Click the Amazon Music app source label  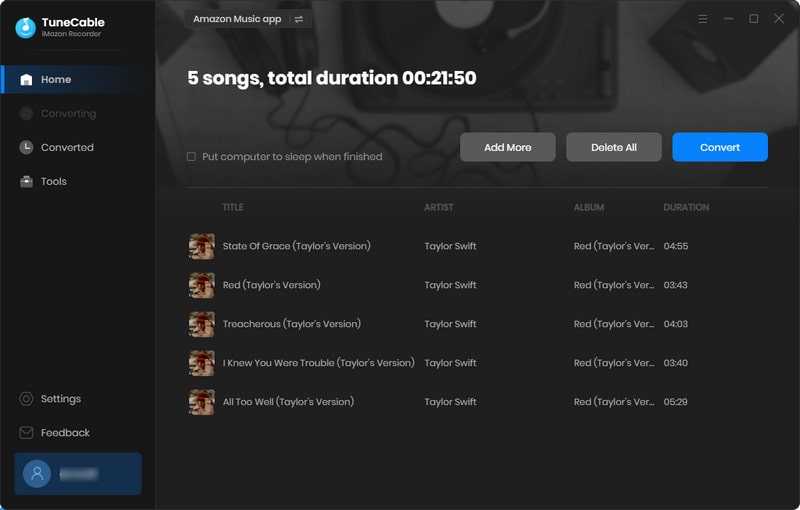(237, 19)
